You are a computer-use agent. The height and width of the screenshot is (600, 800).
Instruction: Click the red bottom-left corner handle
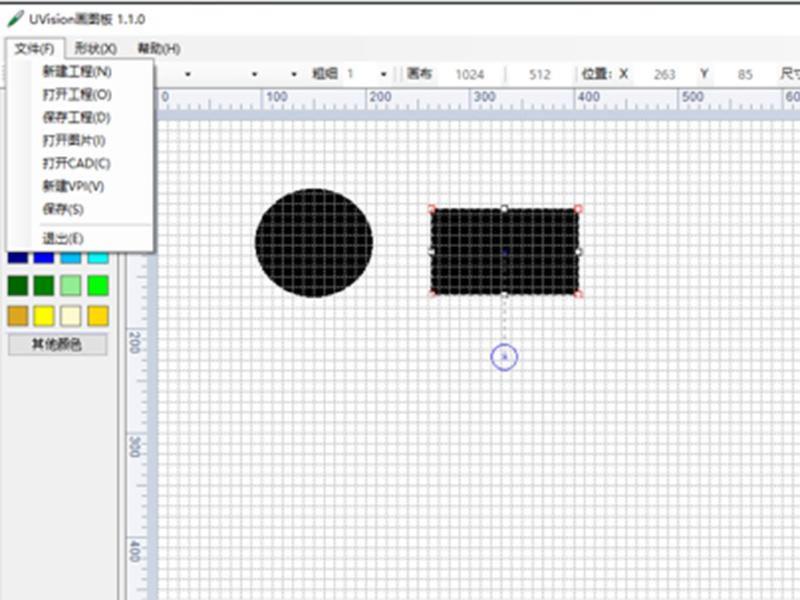point(432,294)
